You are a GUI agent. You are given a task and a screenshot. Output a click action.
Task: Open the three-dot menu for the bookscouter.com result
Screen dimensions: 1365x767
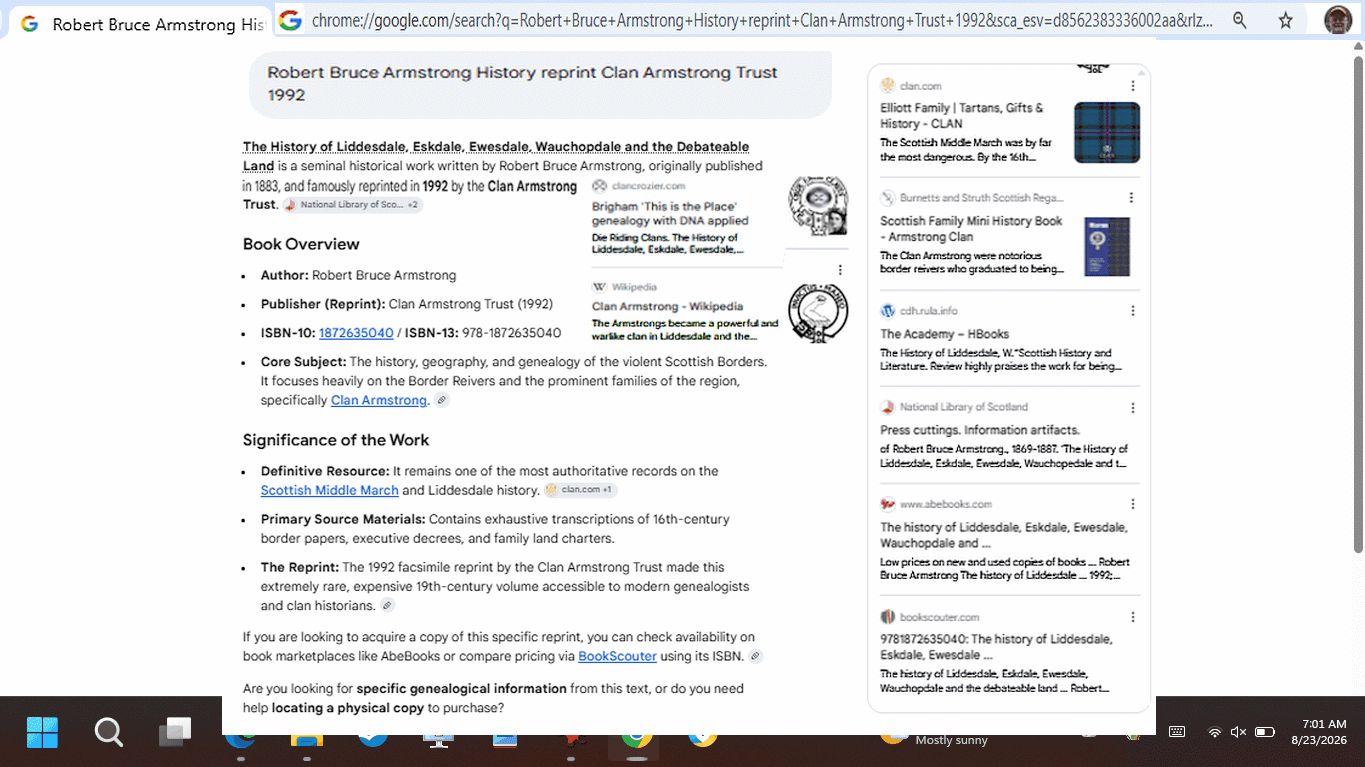[1132, 617]
